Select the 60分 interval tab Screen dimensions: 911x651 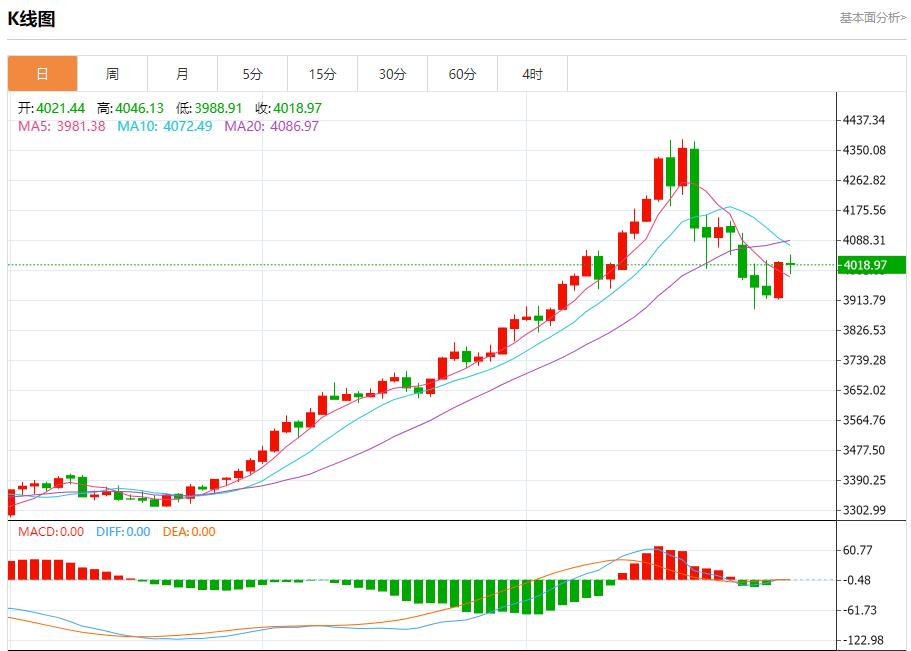(x=464, y=73)
